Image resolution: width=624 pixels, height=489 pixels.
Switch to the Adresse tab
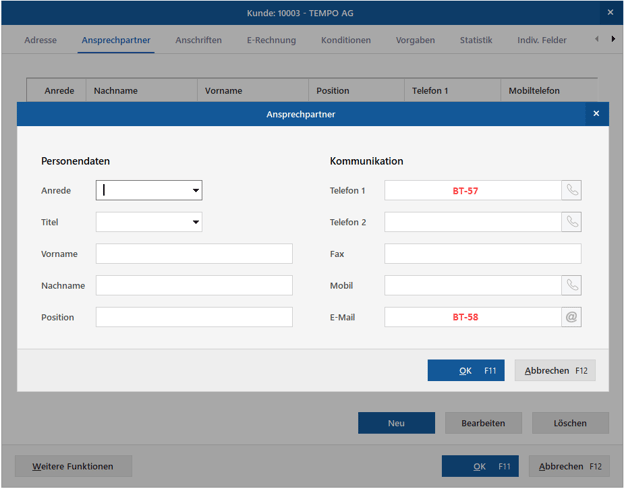40,40
